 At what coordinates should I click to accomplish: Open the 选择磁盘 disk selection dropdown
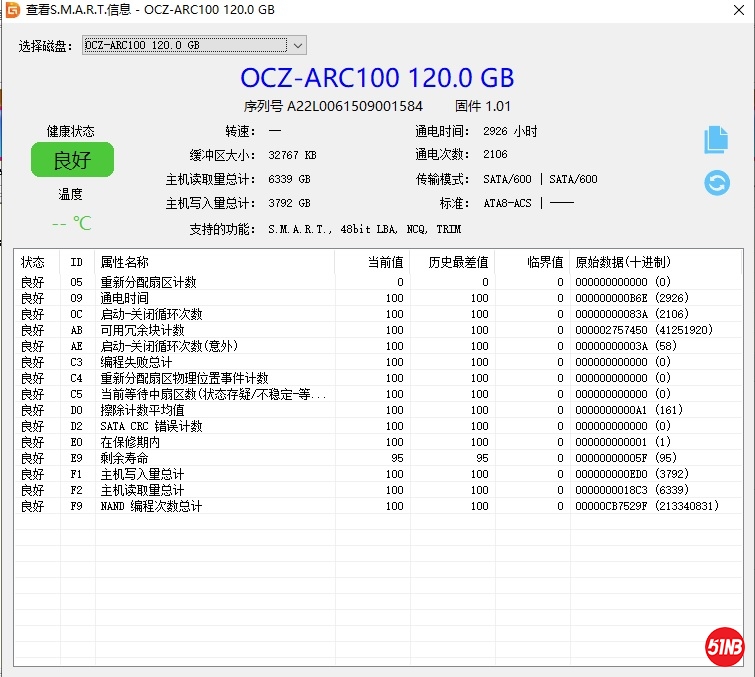(194, 45)
